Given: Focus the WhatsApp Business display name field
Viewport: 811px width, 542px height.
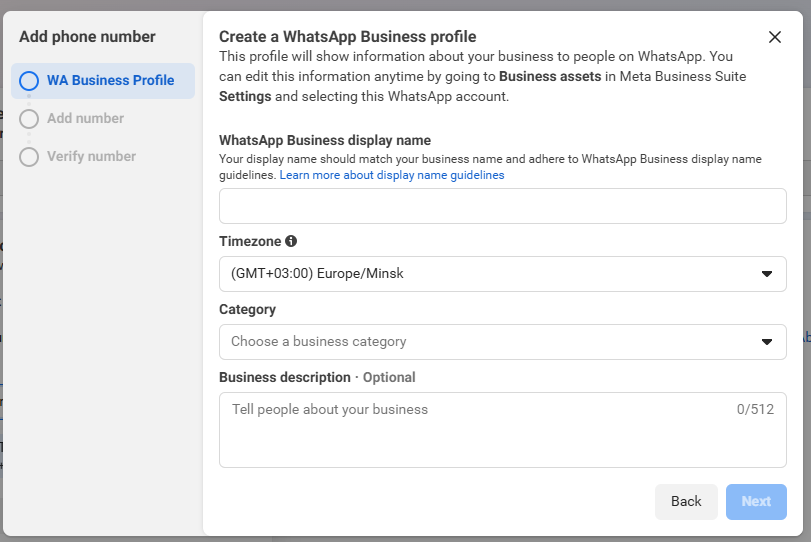Looking at the screenshot, I should (x=503, y=206).
